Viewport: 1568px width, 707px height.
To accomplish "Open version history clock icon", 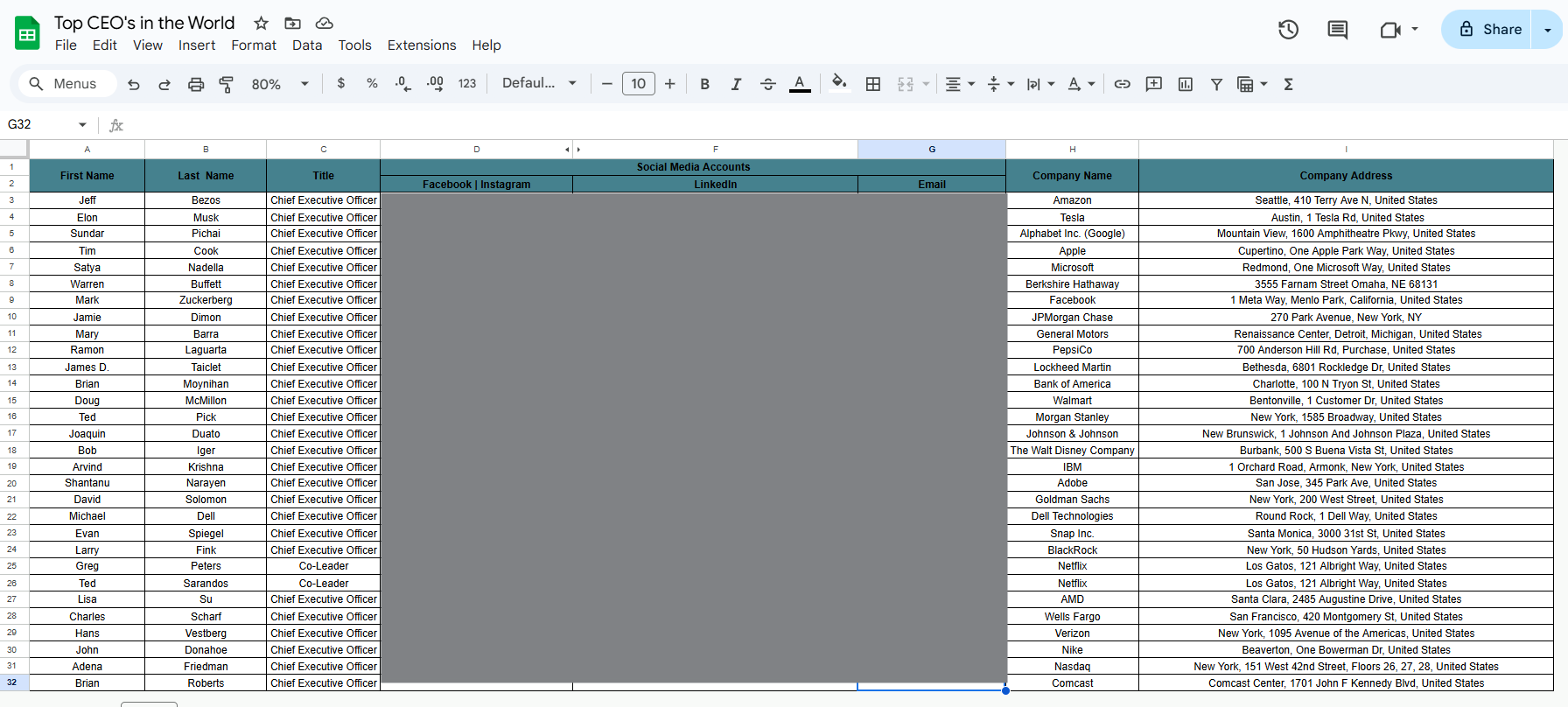I will tap(1288, 30).
